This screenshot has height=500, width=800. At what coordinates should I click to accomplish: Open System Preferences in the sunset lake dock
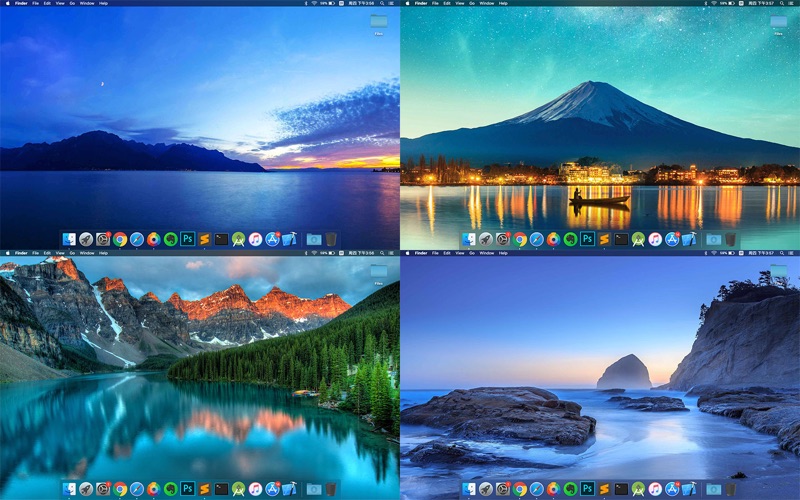click(x=103, y=239)
